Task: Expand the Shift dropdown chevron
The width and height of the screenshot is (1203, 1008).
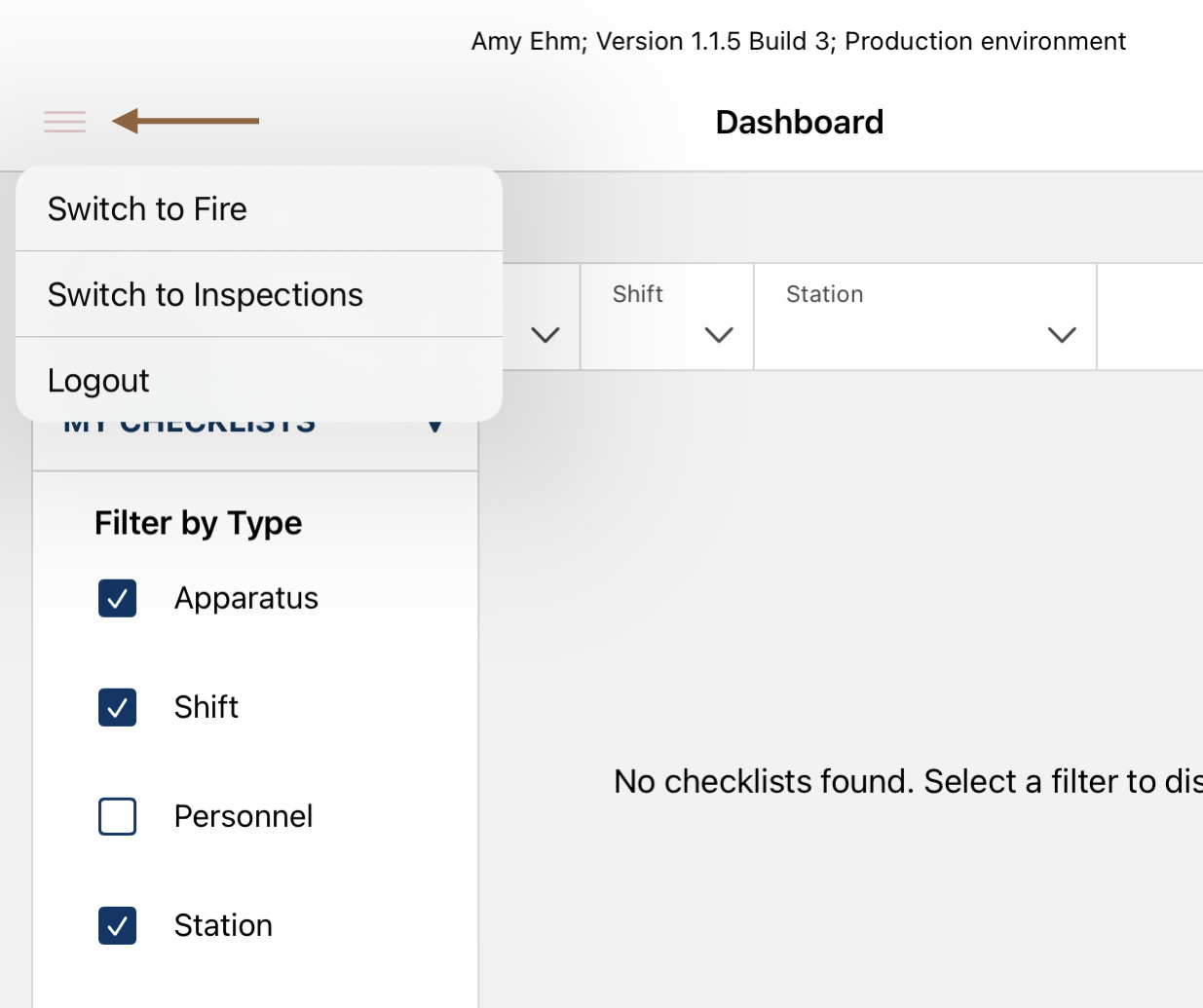Action: click(719, 335)
